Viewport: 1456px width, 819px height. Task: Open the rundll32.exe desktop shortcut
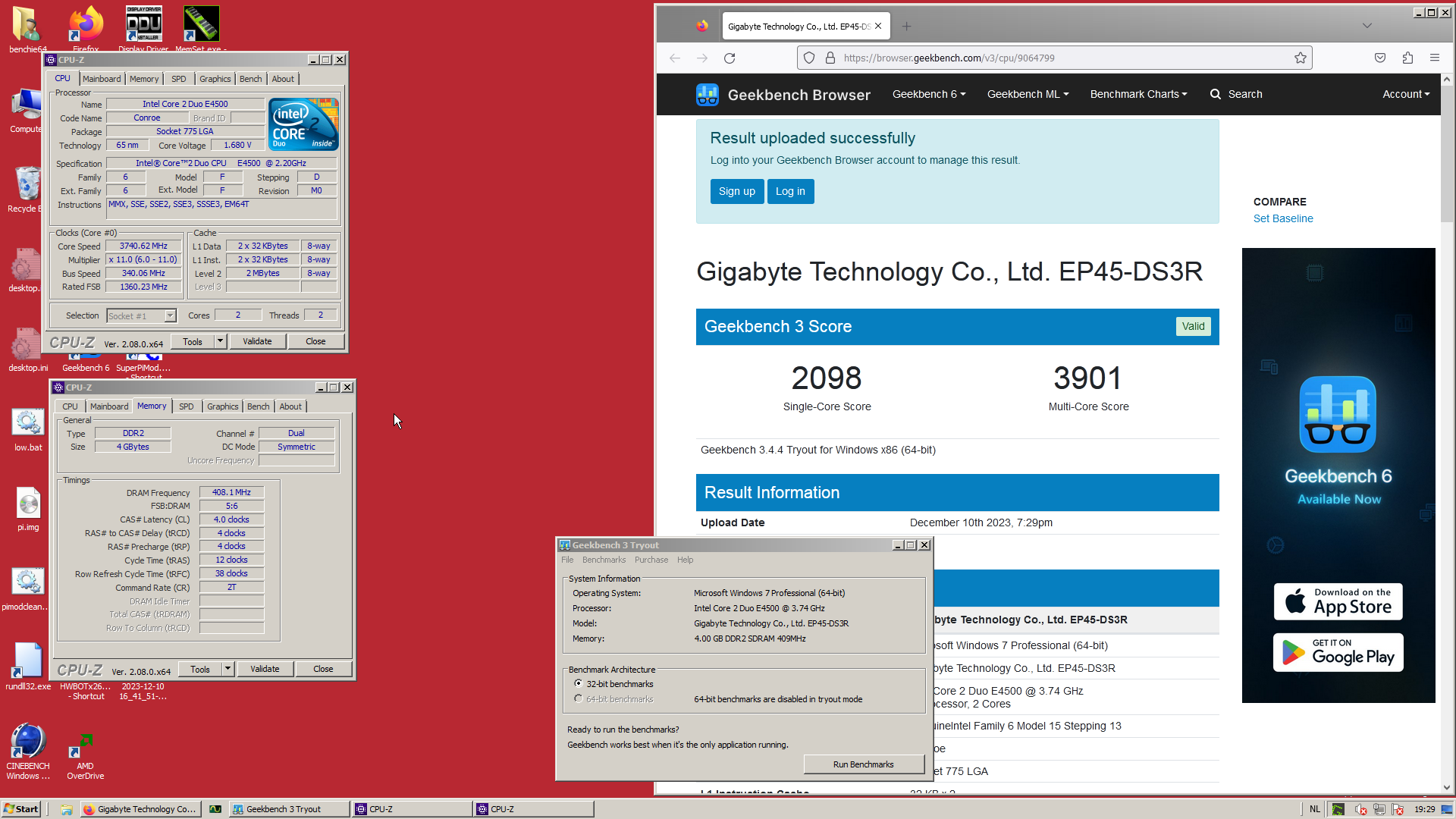28,667
